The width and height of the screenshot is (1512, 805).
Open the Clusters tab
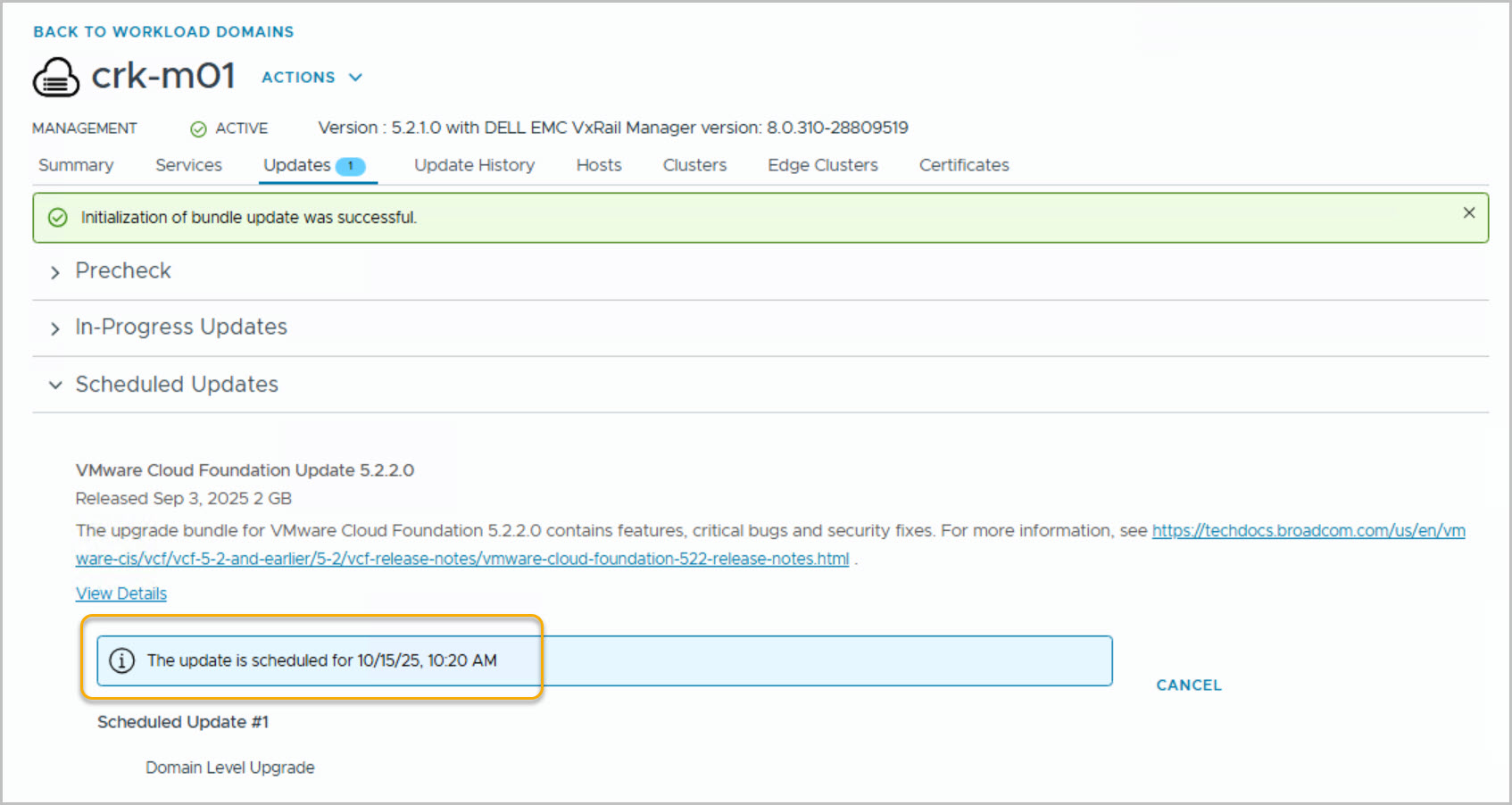point(694,165)
